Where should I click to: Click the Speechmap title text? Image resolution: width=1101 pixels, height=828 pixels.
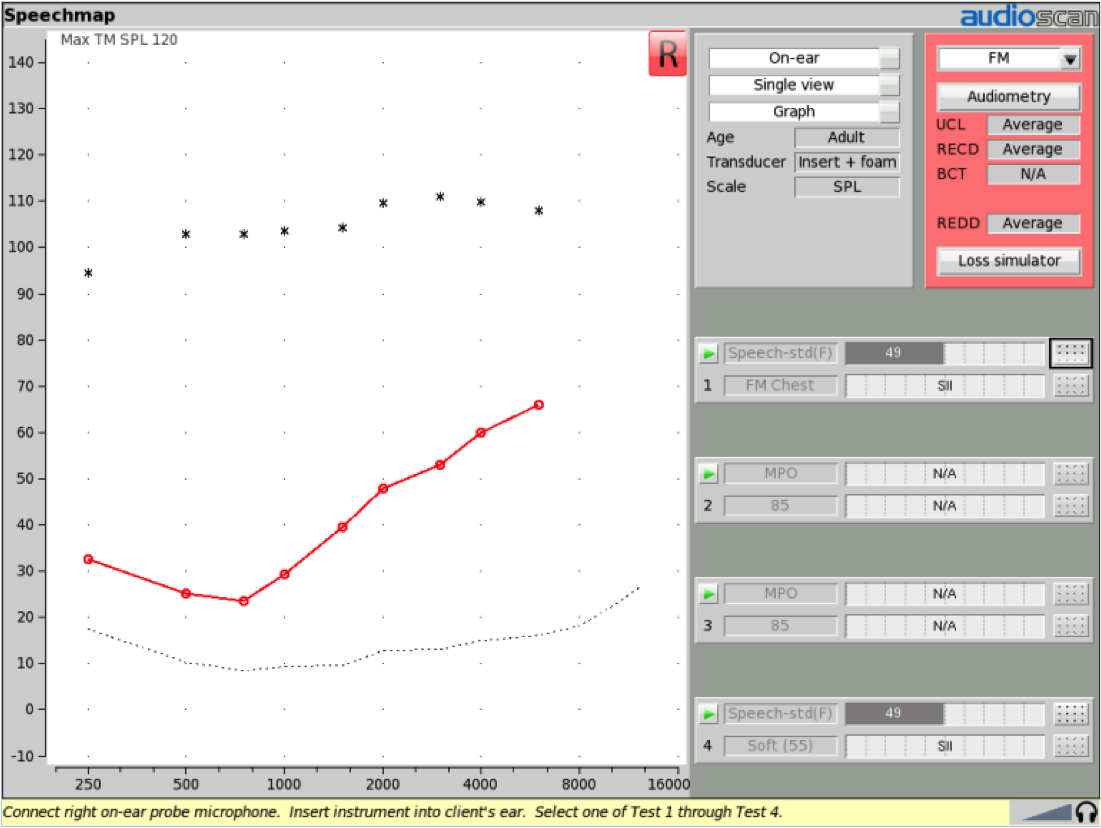tap(60, 15)
